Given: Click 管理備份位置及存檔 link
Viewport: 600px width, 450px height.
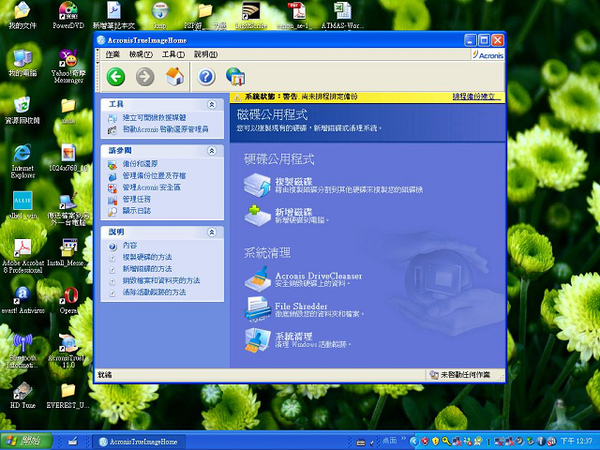Looking at the screenshot, I should (x=154, y=176).
